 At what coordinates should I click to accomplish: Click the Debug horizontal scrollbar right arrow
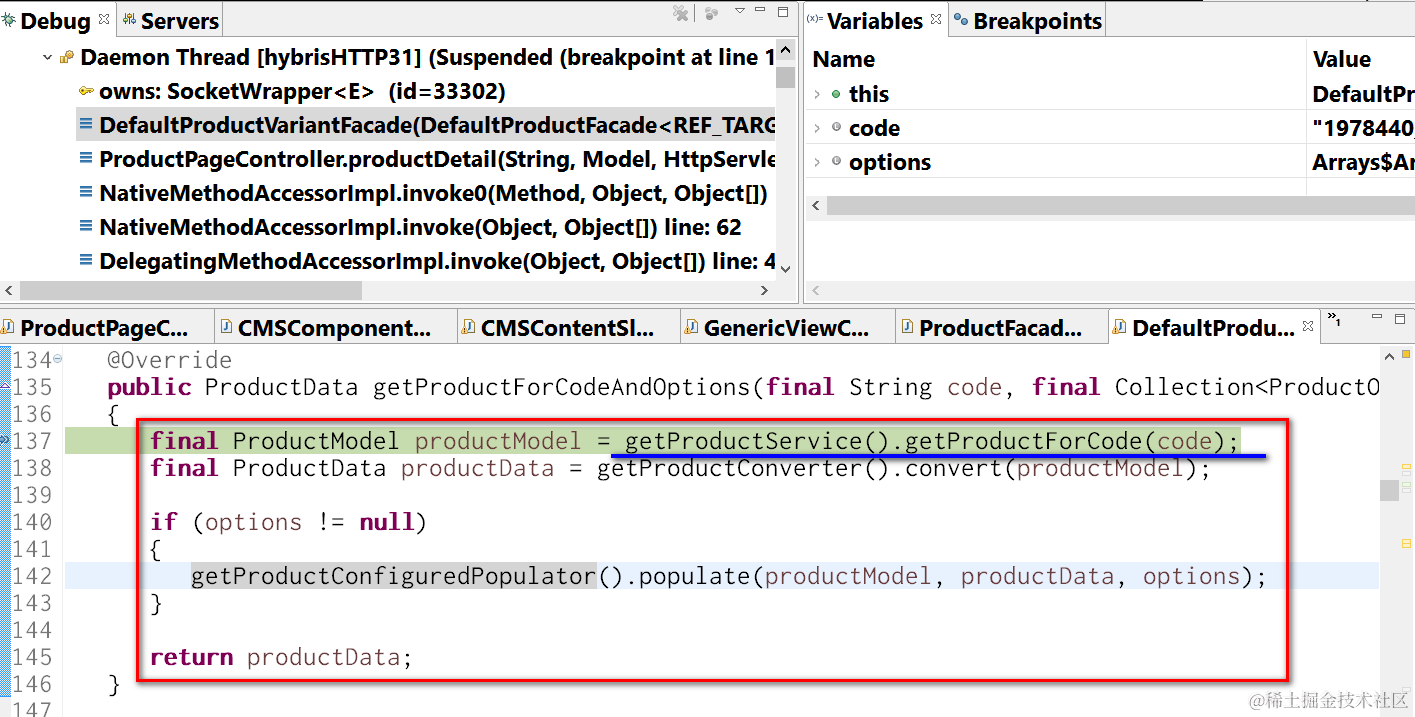[765, 291]
